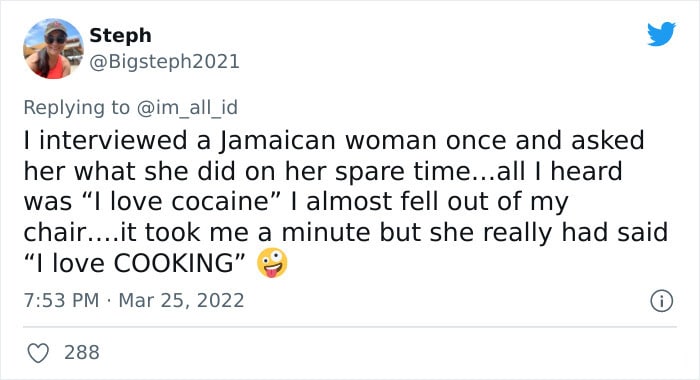Click the display name Steph
The width and height of the screenshot is (700, 380).
pos(121,36)
